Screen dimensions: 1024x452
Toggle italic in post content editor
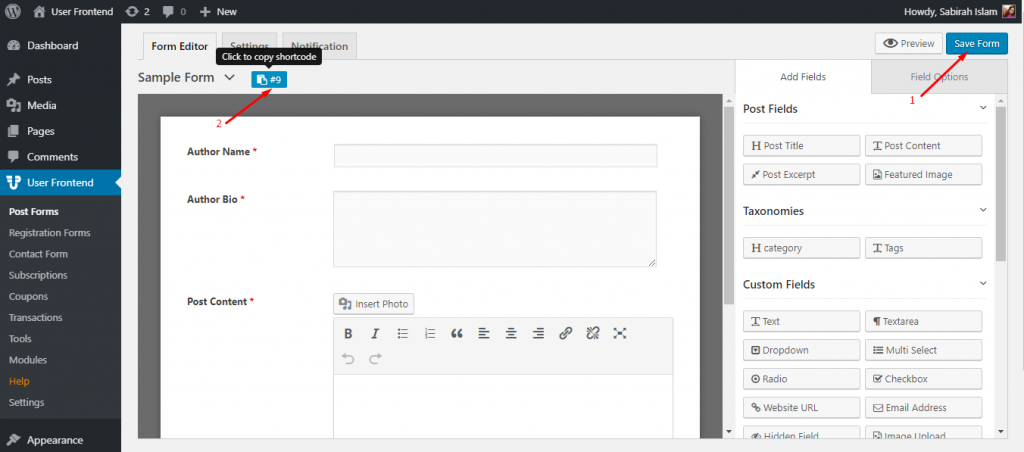tap(375, 334)
